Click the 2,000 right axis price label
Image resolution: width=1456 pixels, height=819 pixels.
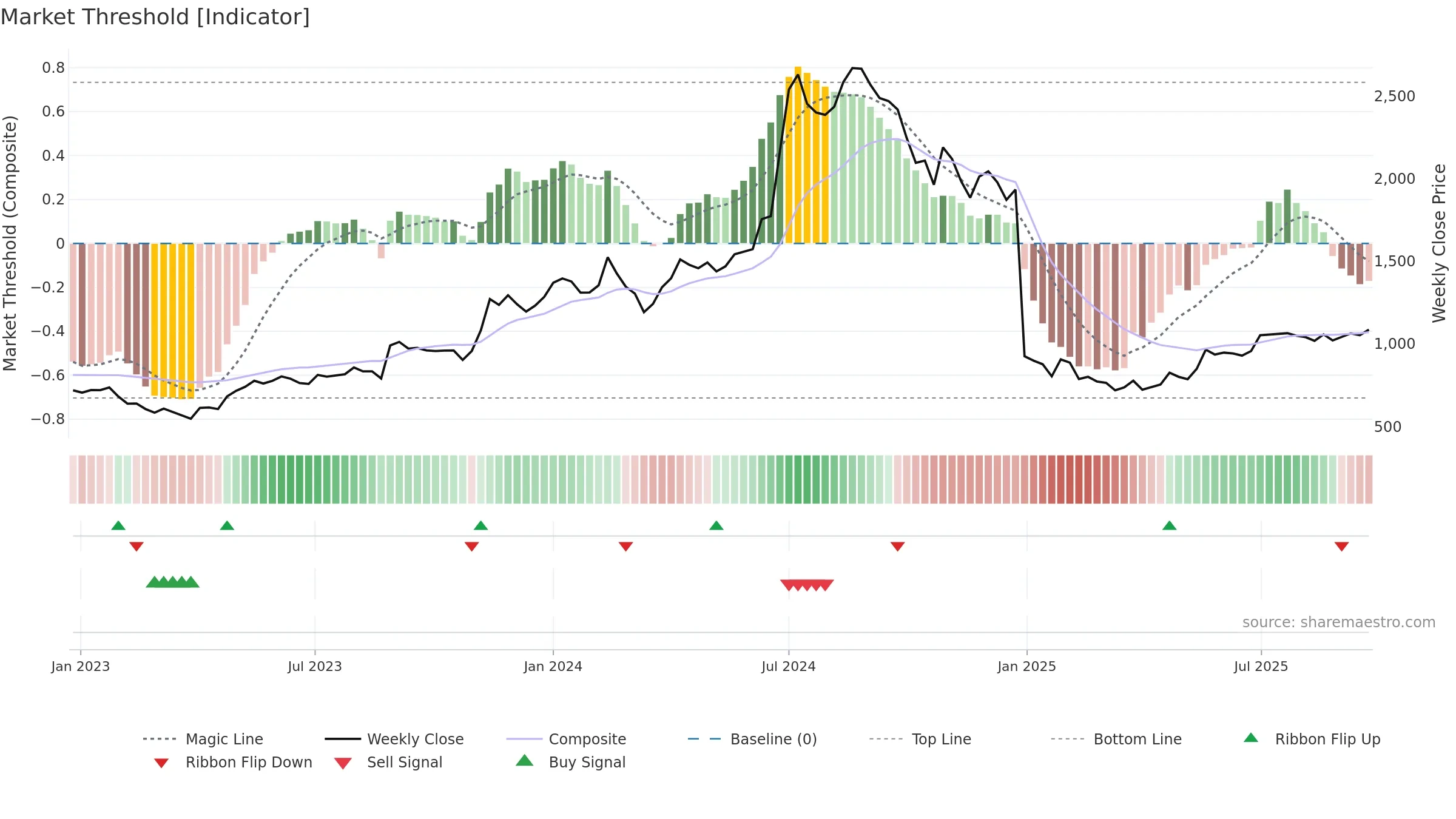(x=1395, y=179)
